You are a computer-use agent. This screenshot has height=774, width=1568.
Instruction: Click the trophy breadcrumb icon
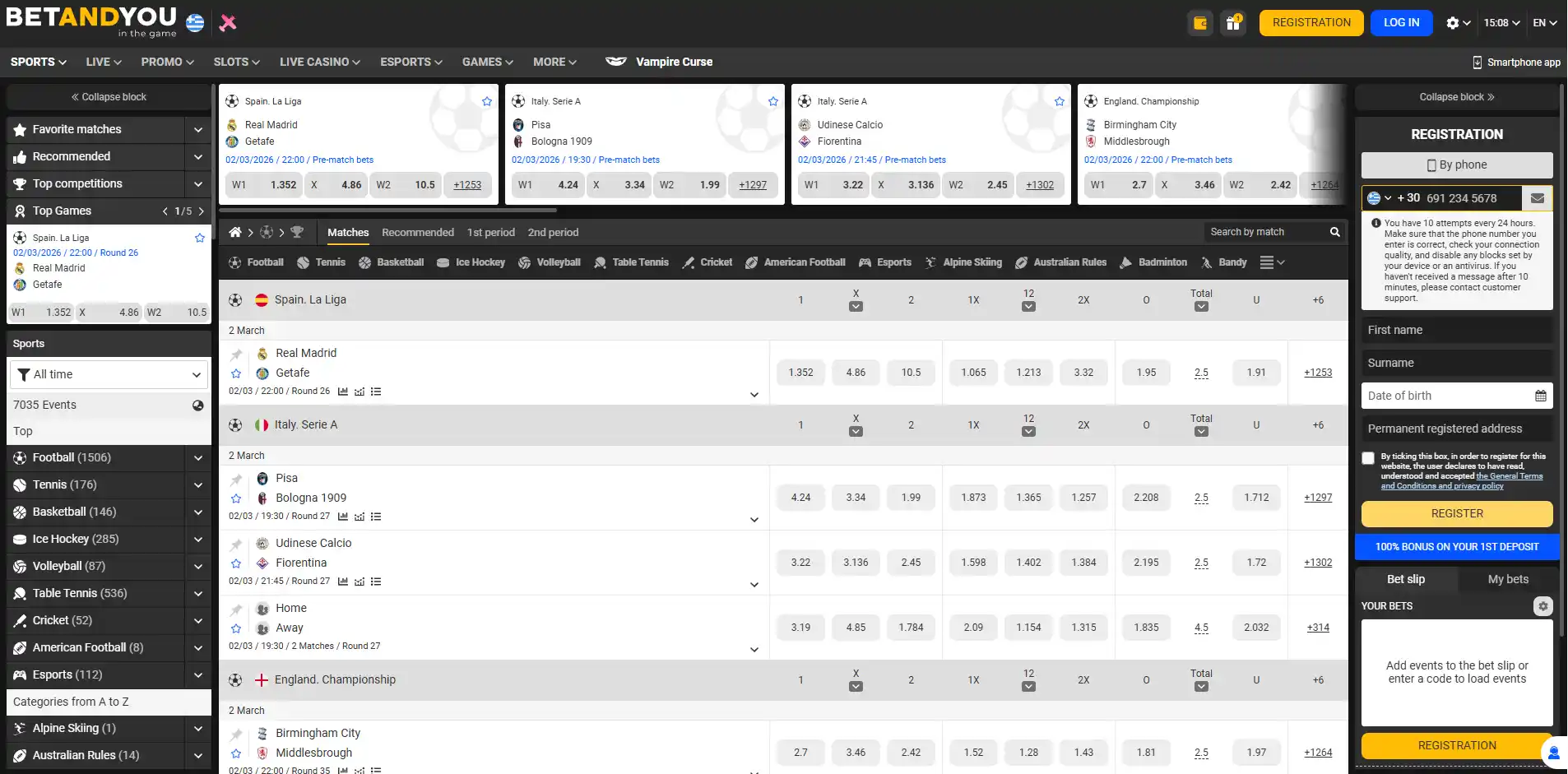coord(297,232)
